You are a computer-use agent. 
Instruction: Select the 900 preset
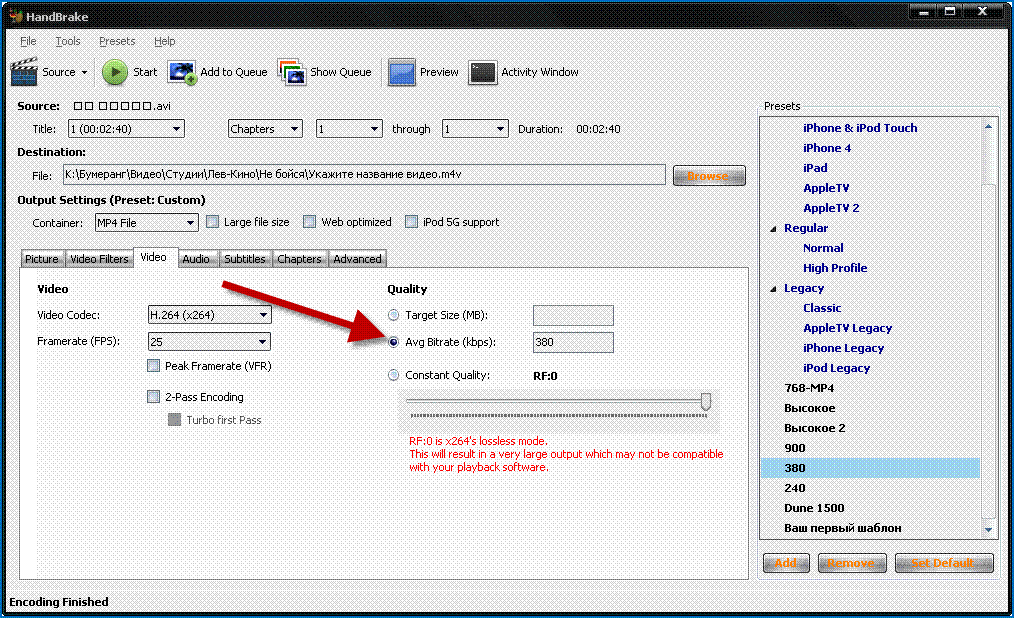coord(795,449)
